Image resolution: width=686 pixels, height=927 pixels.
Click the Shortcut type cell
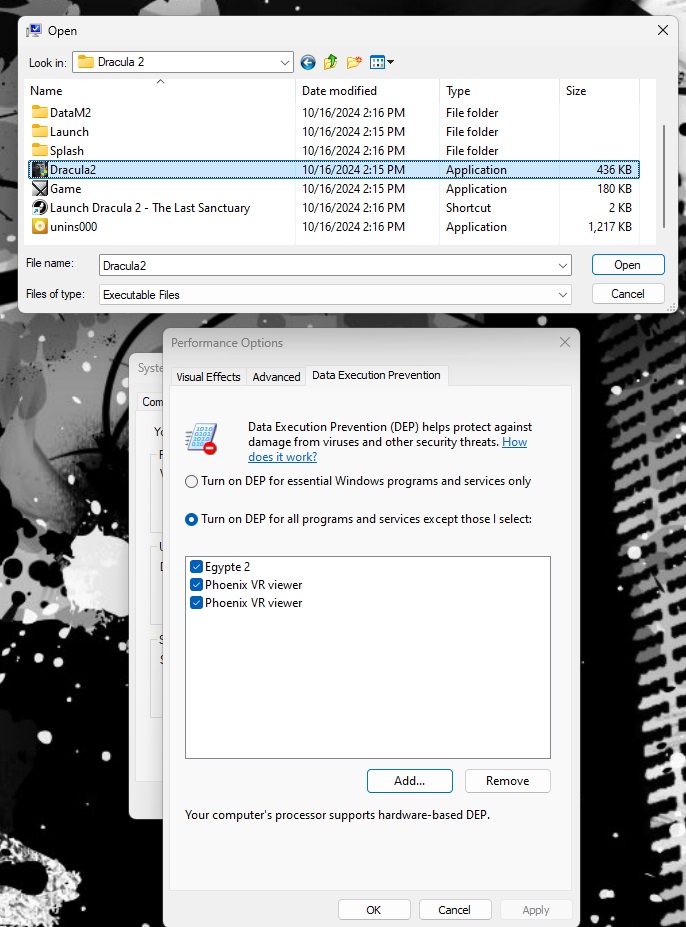[x=468, y=208]
